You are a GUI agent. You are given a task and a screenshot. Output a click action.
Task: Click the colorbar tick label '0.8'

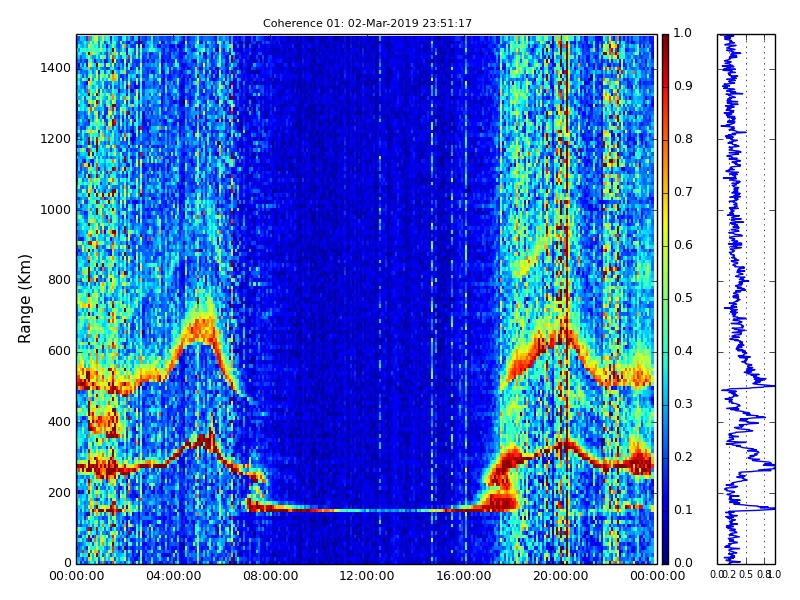click(x=683, y=139)
